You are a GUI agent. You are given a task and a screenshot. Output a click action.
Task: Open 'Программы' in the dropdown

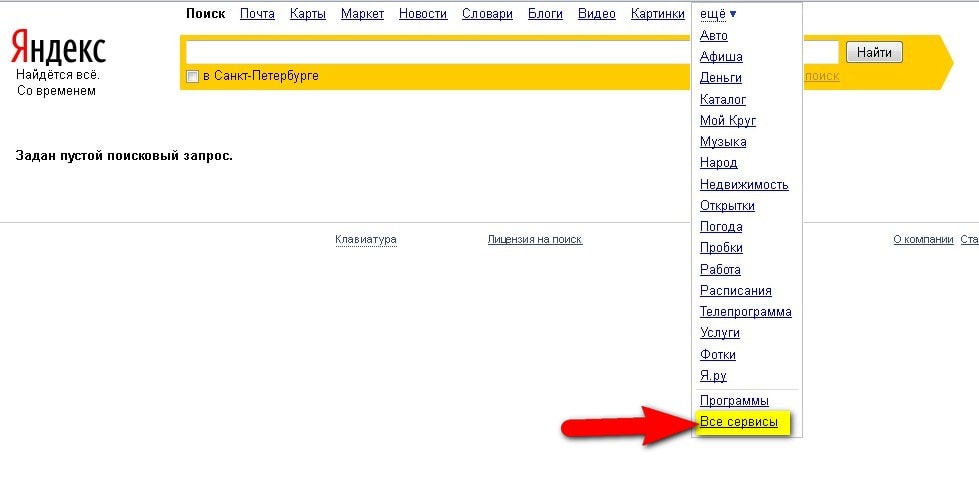point(734,401)
